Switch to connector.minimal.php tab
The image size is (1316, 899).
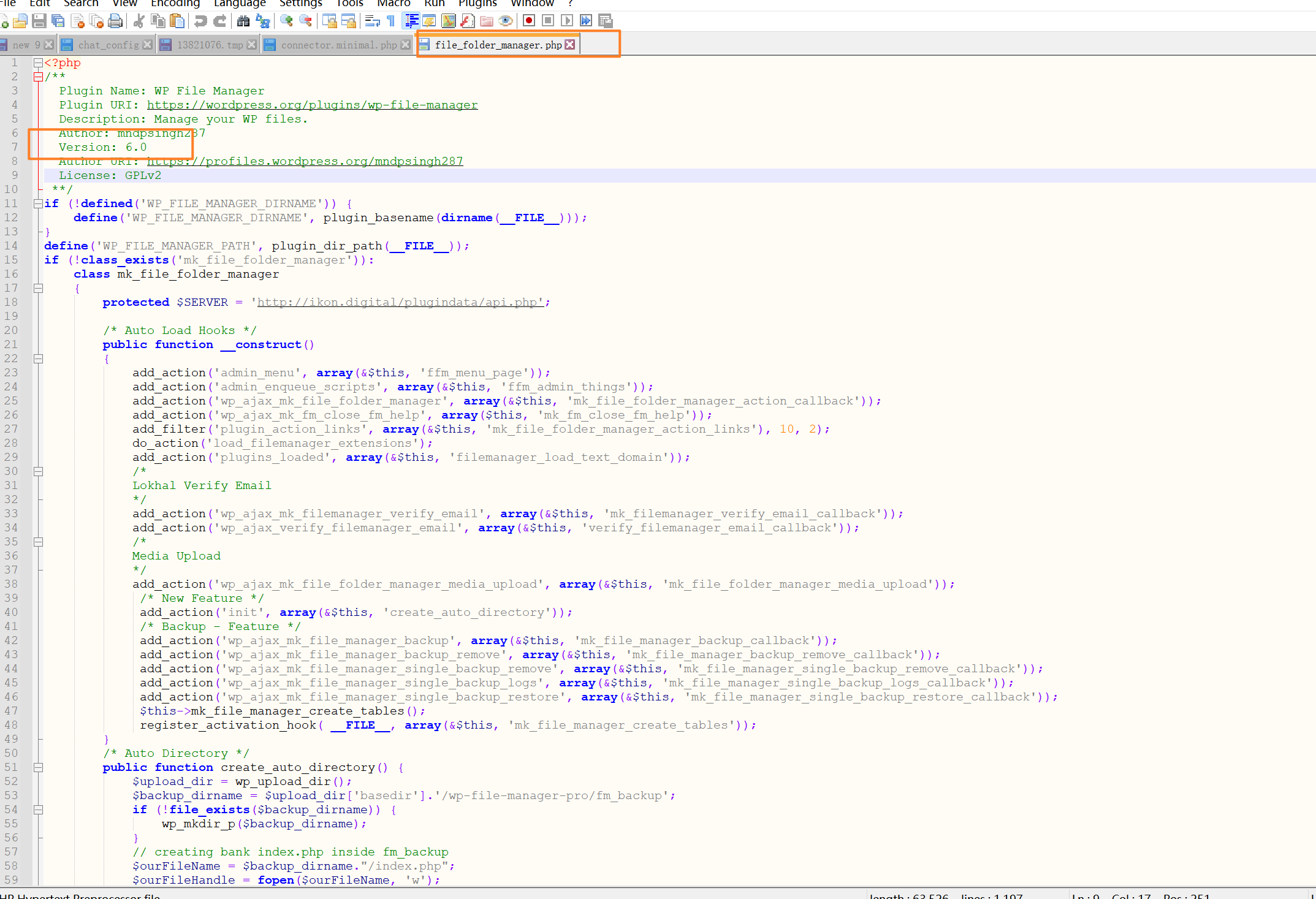click(x=338, y=45)
